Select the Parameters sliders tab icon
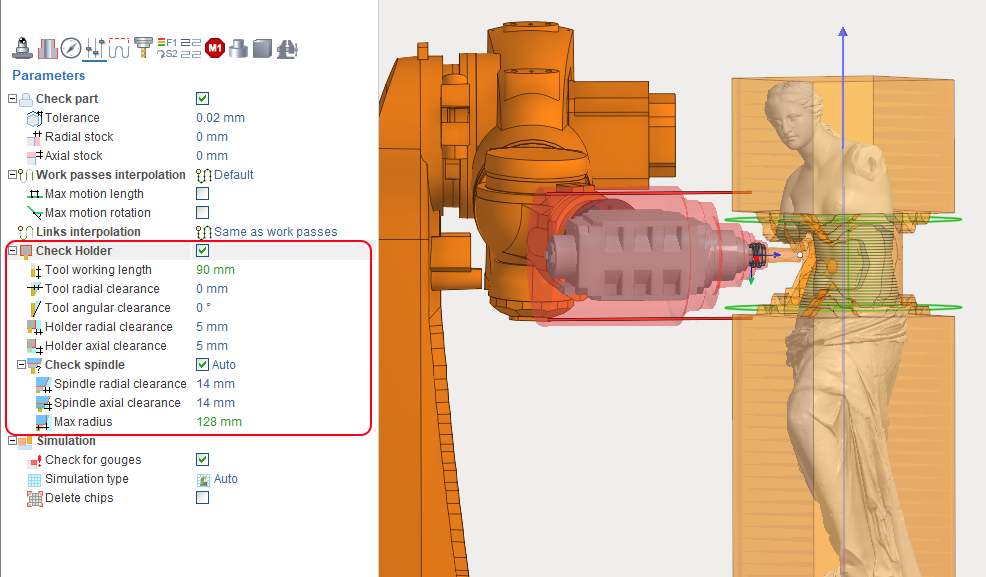 tap(95, 48)
